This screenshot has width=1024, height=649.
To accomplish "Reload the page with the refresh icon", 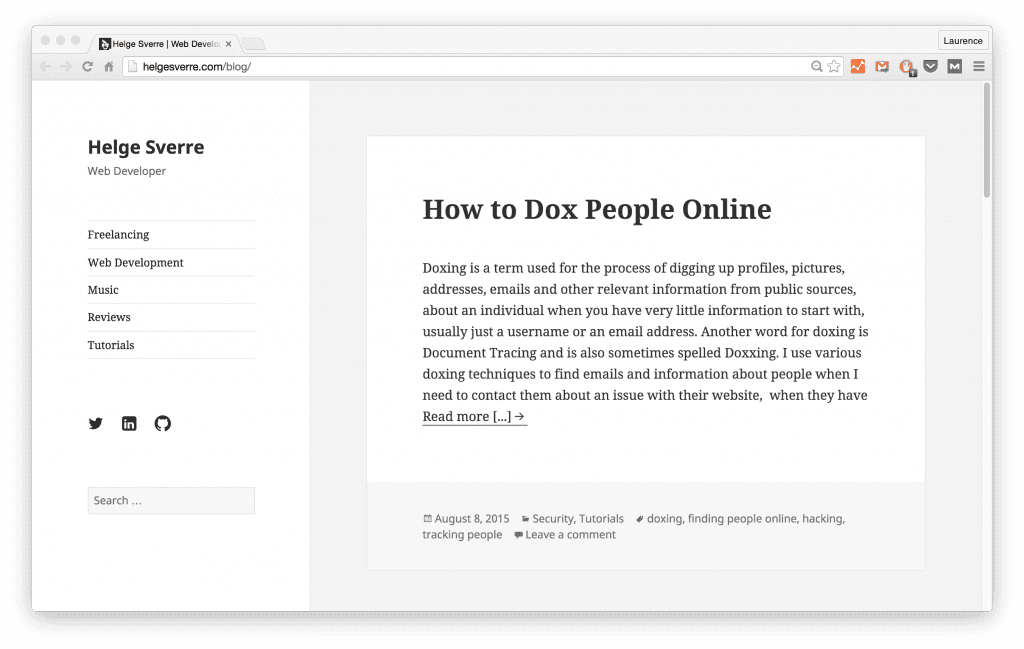I will click(x=88, y=66).
